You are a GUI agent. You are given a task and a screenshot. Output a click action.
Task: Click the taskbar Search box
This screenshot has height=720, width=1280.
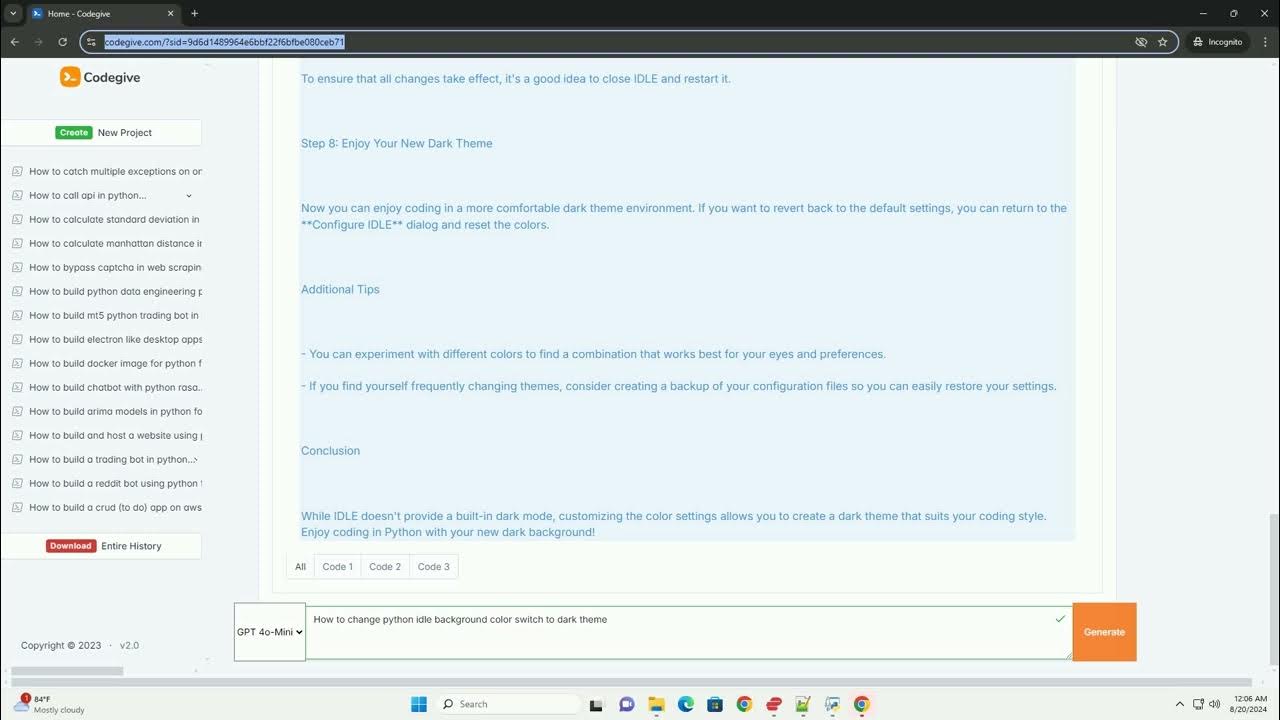point(507,704)
